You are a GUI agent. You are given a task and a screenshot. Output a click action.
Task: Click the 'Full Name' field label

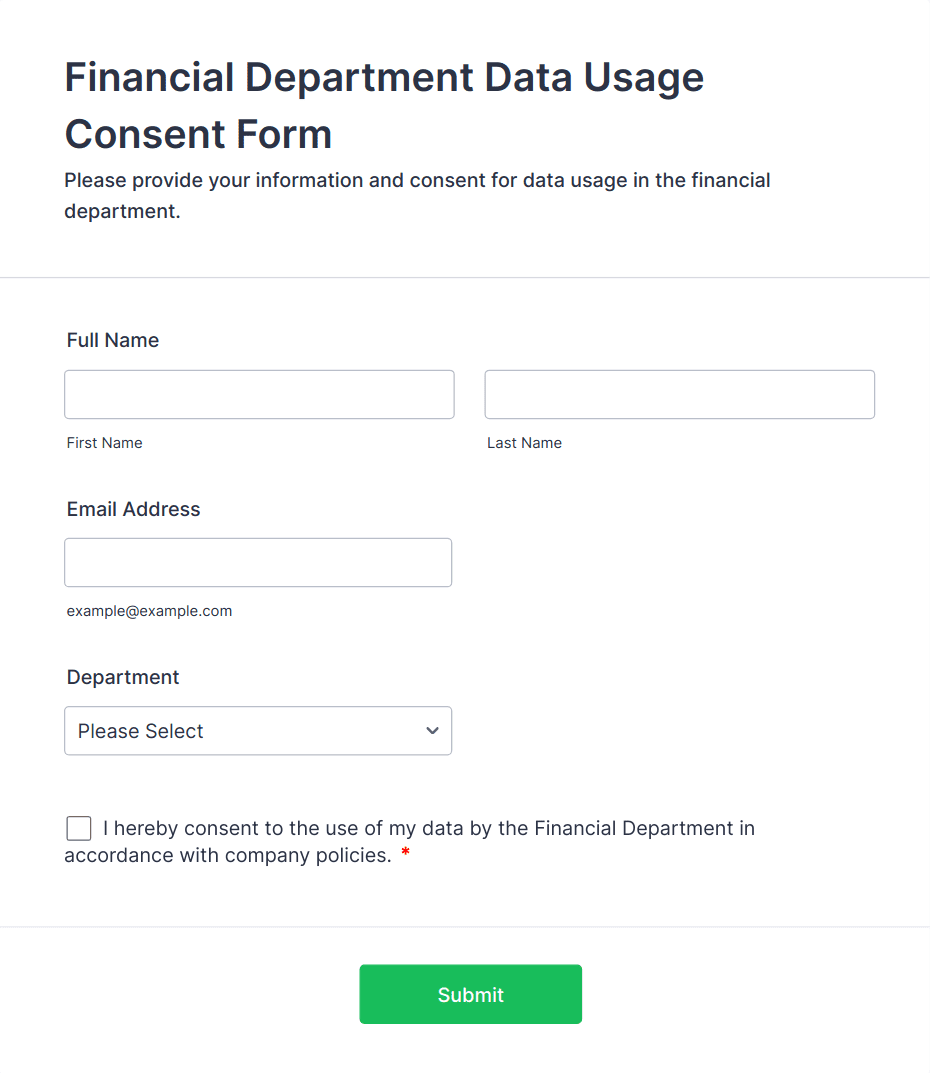(113, 340)
